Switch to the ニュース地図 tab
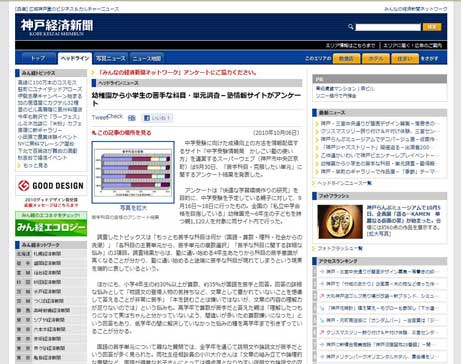Screen dimensions: 461x364 click(x=147, y=58)
